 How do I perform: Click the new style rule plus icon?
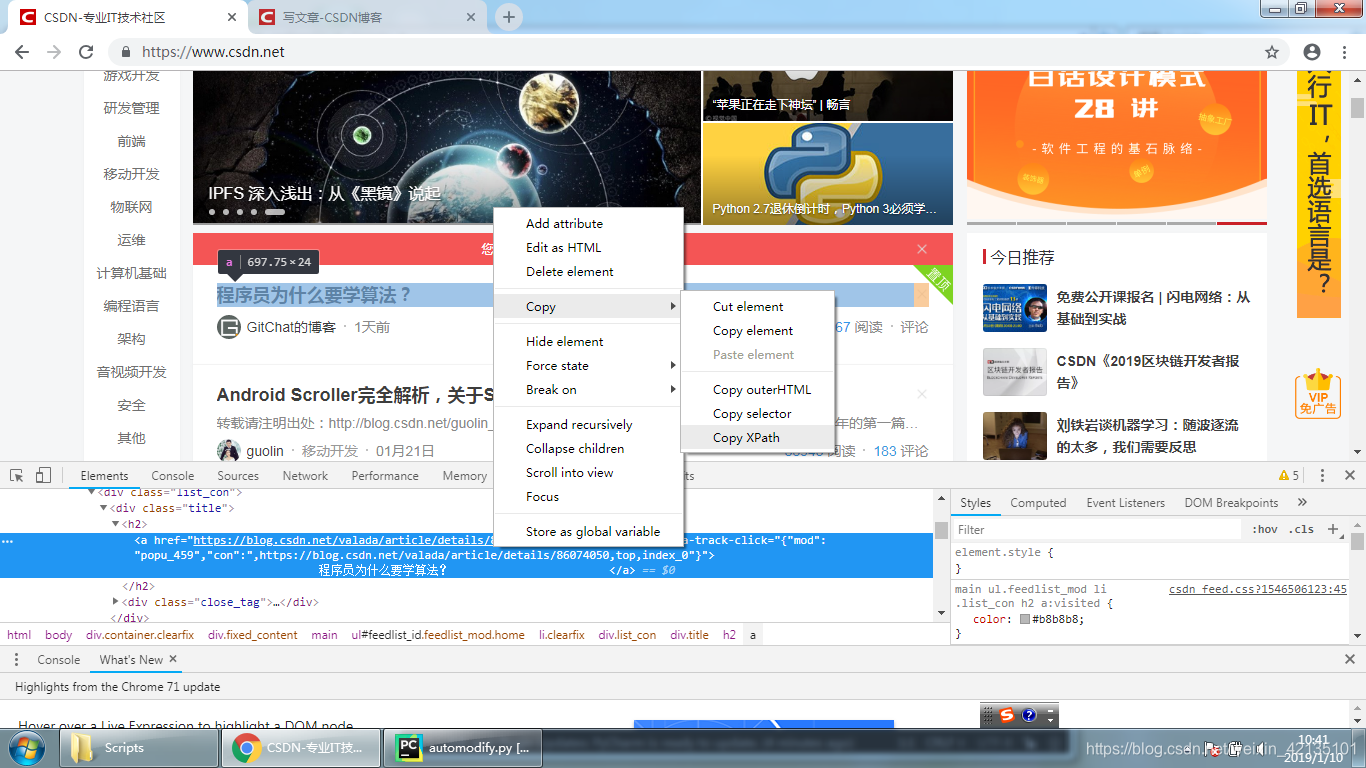[x=1333, y=529]
